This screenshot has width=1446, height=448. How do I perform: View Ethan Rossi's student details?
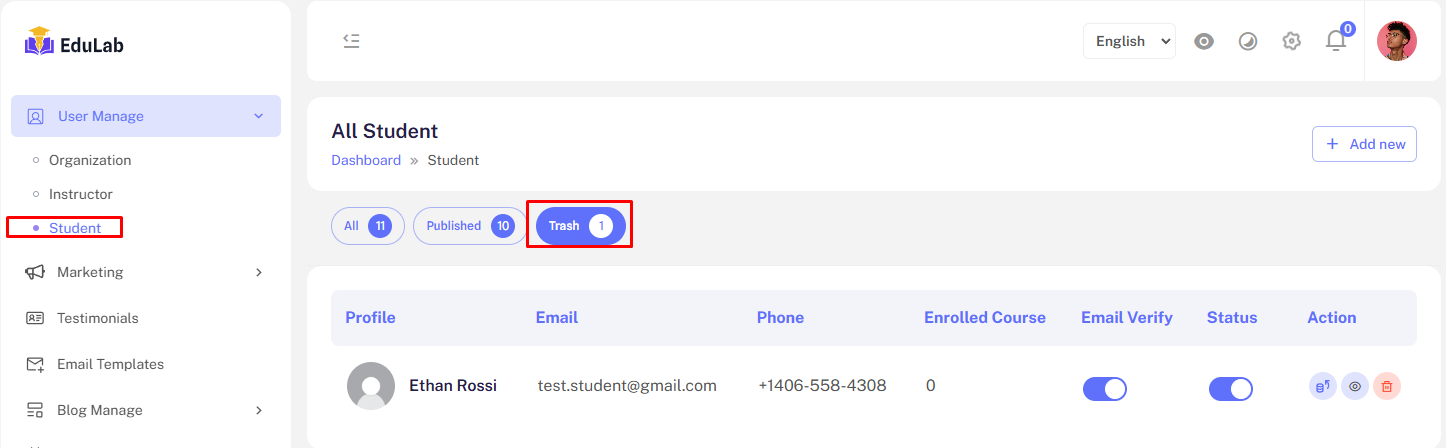coord(1355,386)
